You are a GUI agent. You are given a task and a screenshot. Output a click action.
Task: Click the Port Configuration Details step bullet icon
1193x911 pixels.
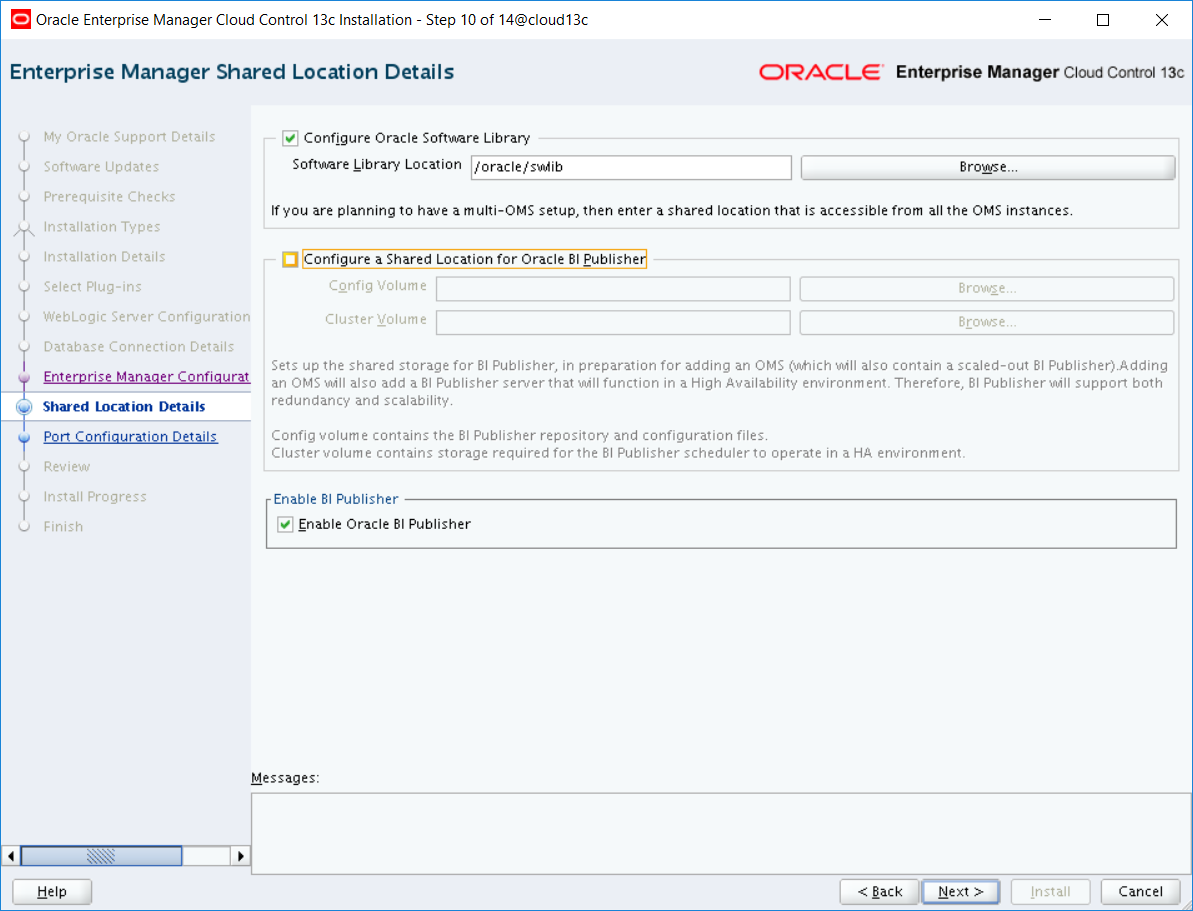pos(24,437)
